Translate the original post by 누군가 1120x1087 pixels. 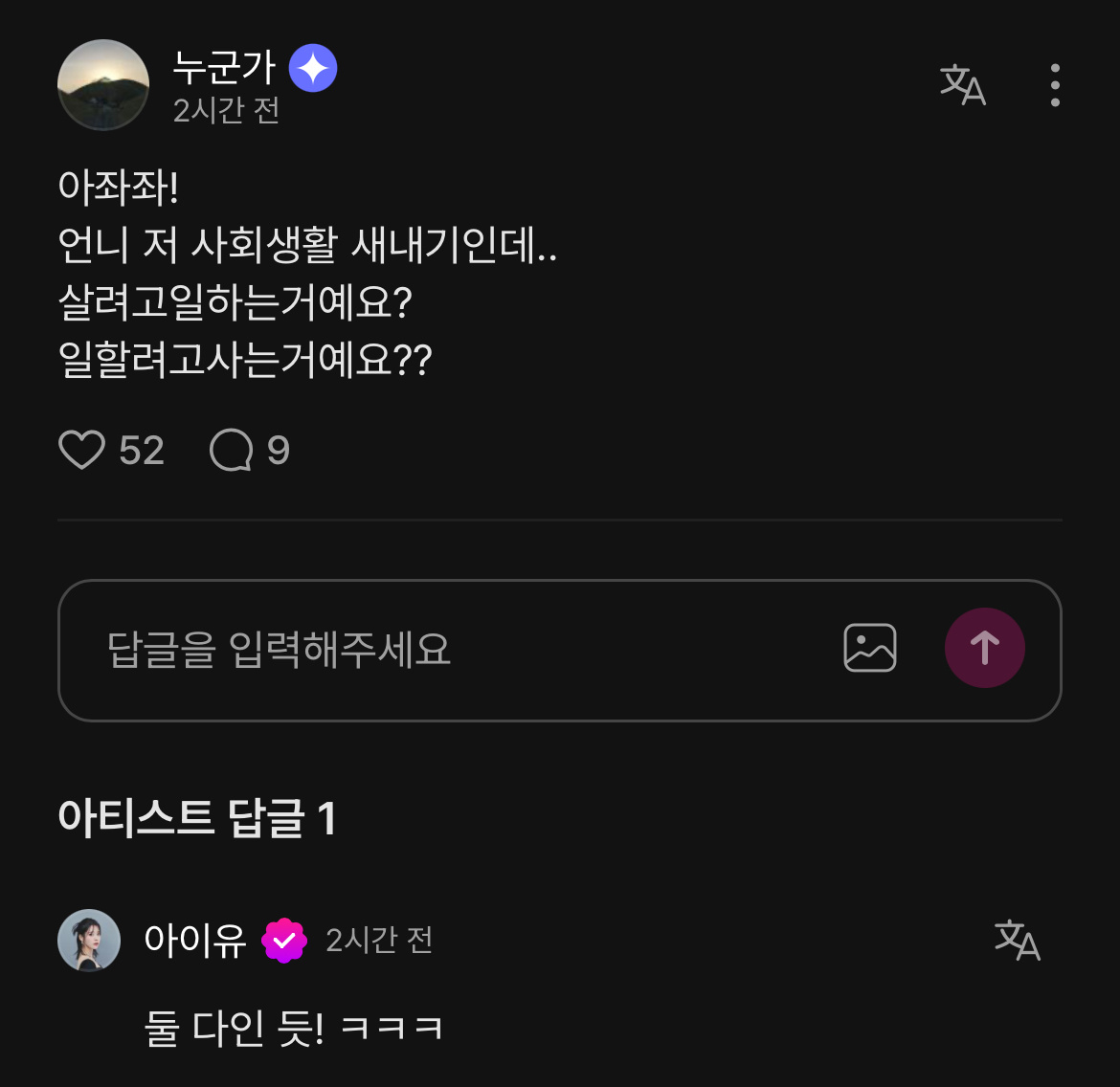pyautogui.click(x=962, y=85)
